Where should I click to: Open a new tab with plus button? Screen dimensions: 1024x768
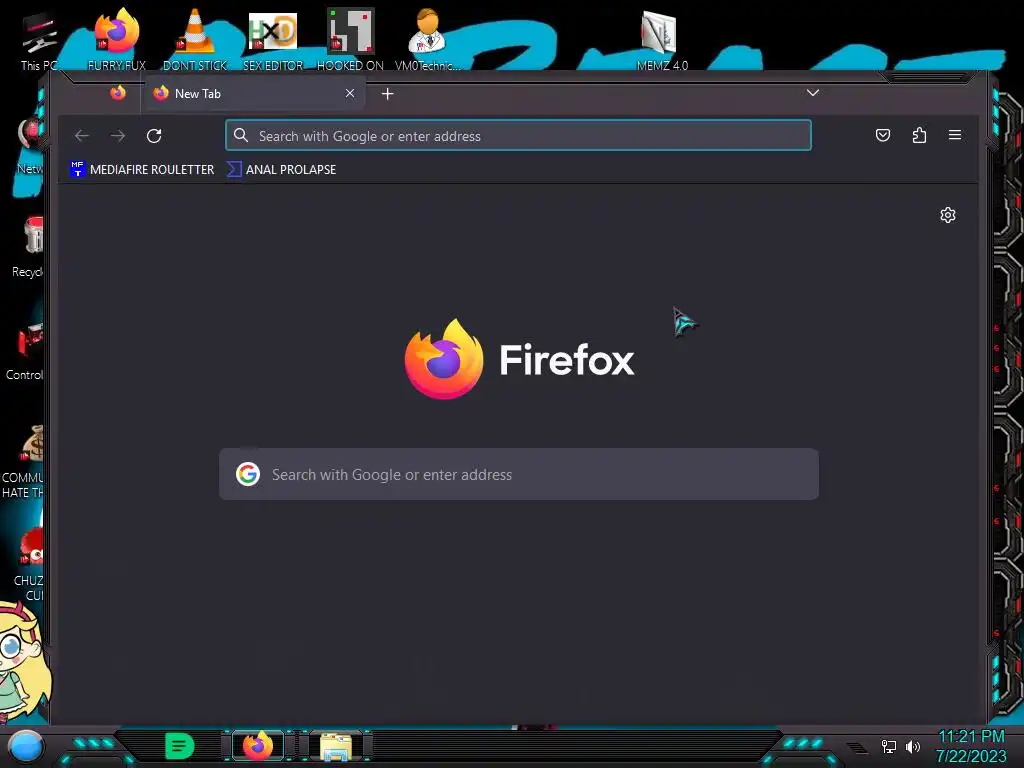[387, 94]
